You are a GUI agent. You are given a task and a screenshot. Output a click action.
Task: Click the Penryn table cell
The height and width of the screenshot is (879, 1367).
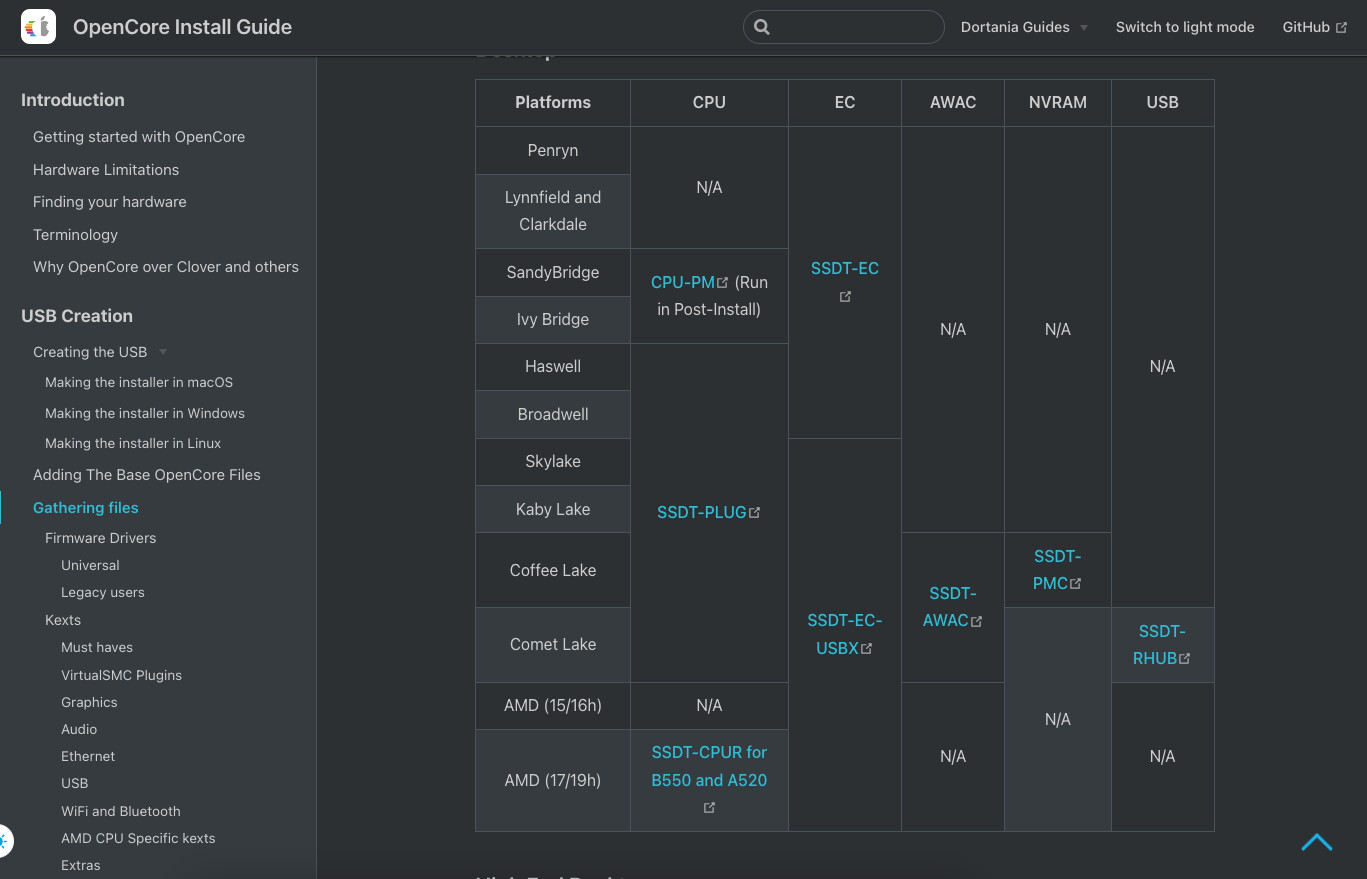coord(553,150)
